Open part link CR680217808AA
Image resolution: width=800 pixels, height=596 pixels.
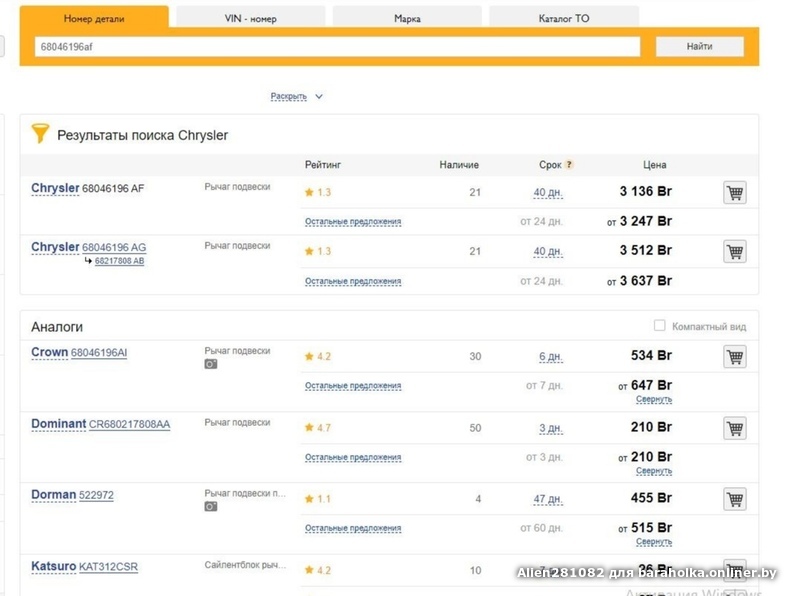(130, 425)
